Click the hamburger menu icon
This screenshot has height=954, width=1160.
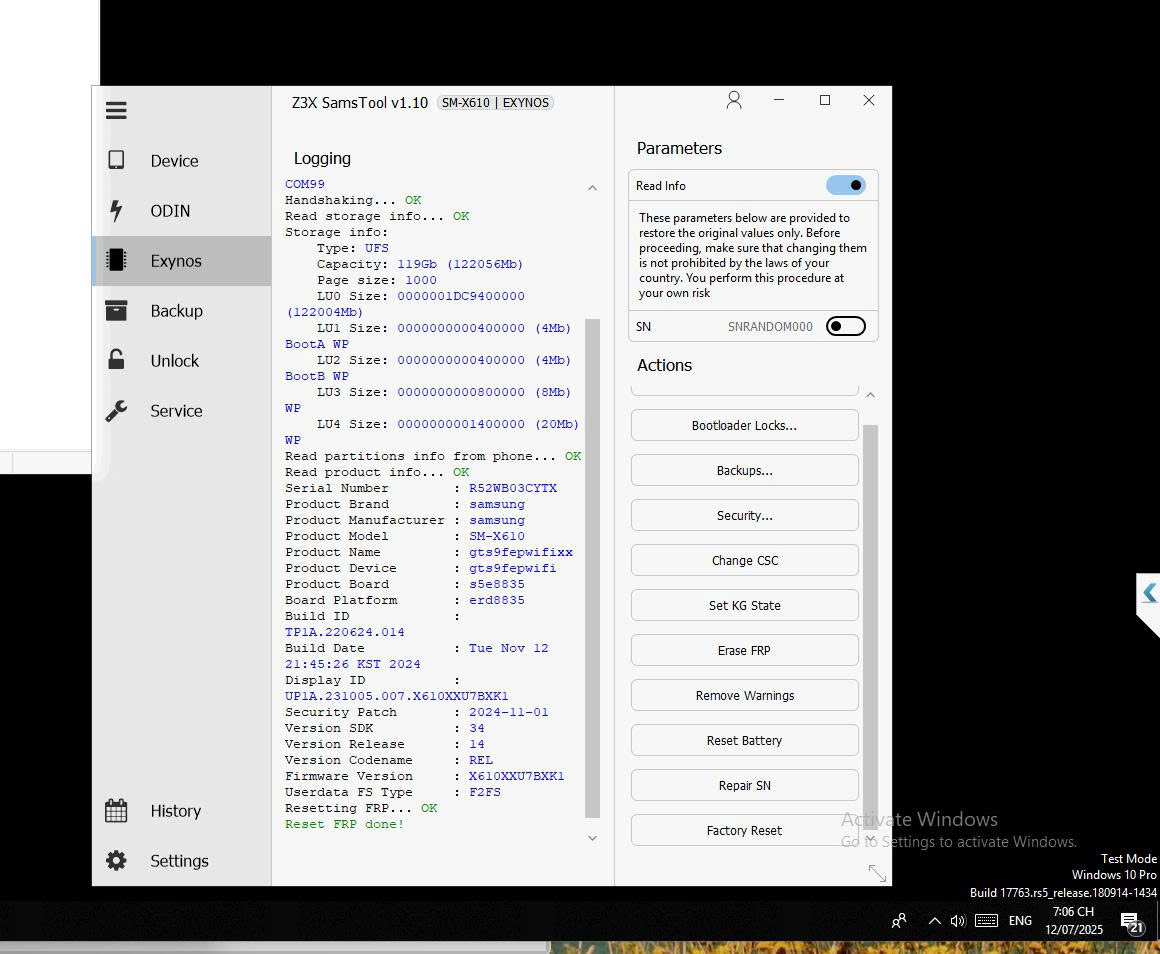(x=116, y=110)
